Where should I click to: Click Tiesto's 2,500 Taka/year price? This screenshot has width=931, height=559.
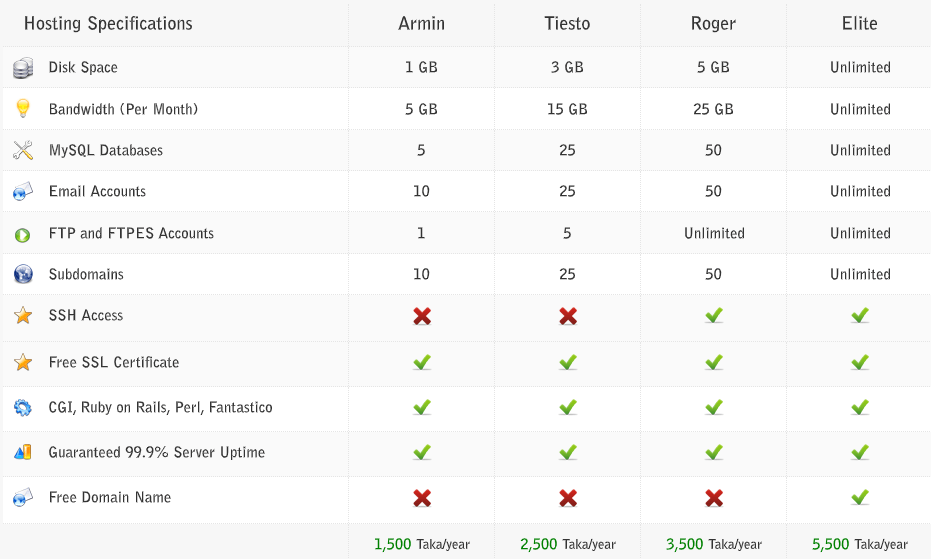(x=568, y=544)
